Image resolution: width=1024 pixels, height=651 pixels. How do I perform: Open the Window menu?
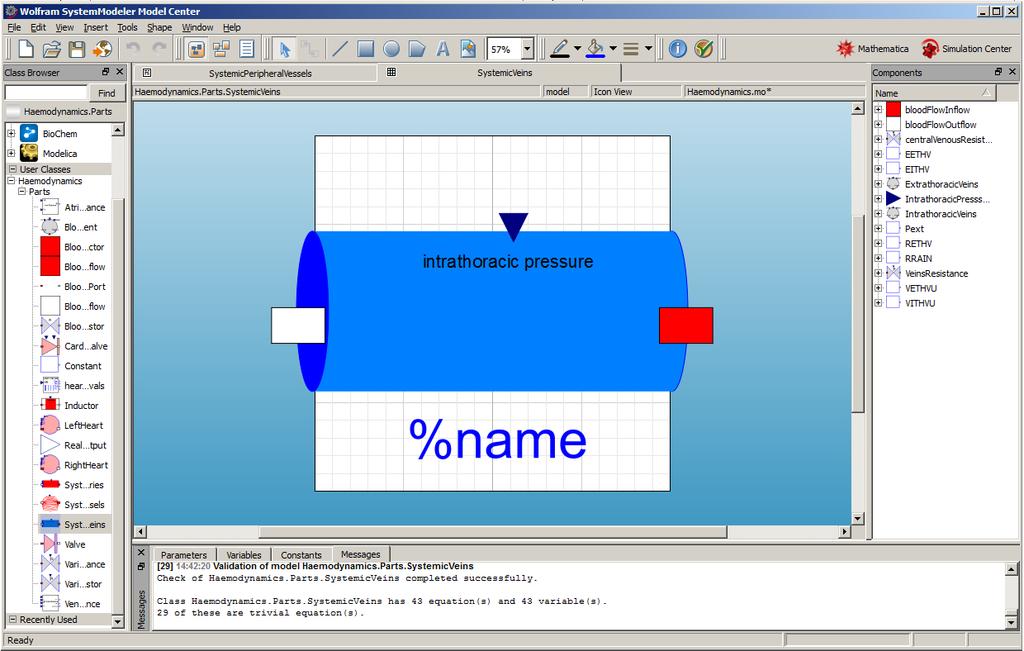[197, 27]
